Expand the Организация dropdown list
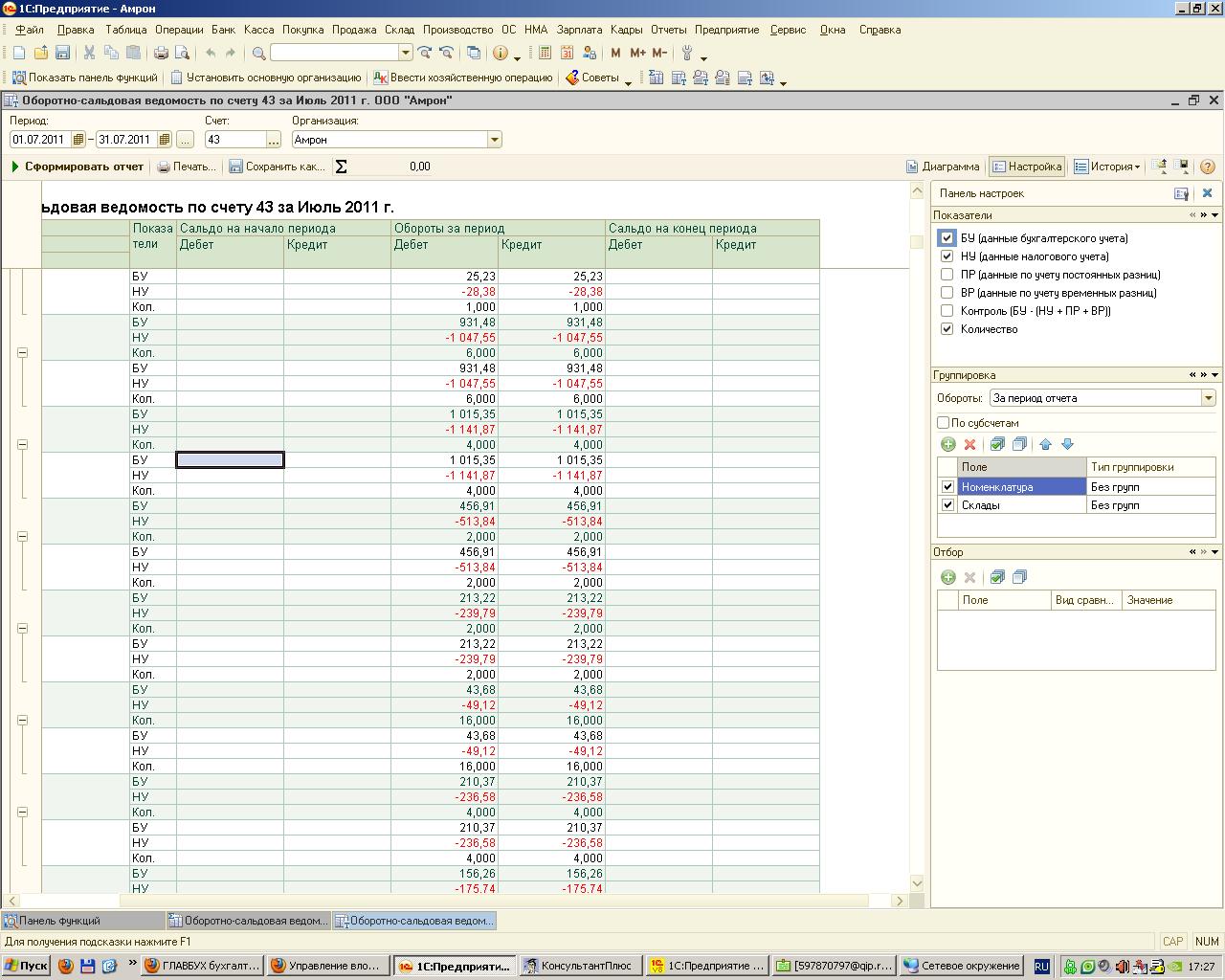Screen dimensions: 1225x980 (x=494, y=140)
